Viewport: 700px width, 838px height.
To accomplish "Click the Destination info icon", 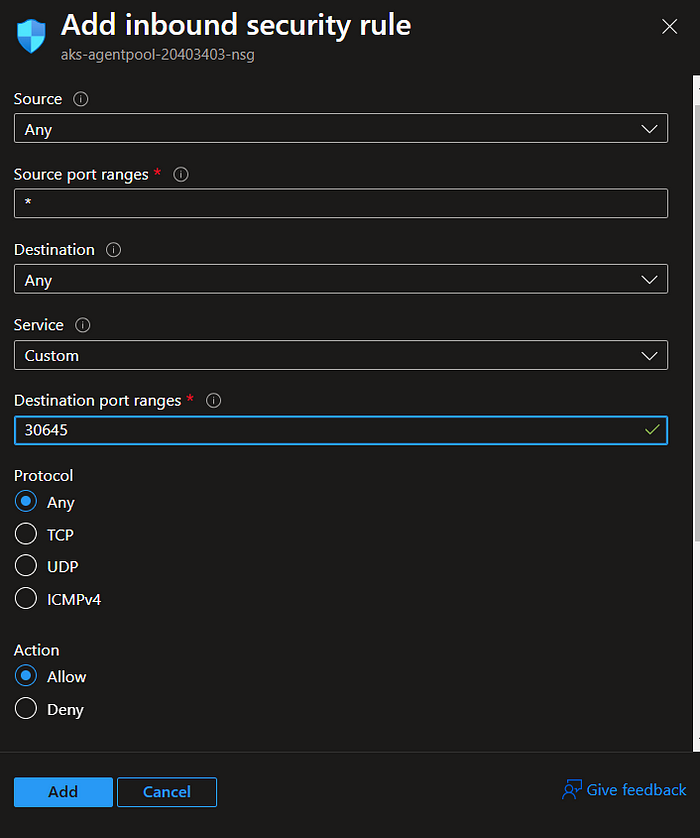I will pos(113,250).
